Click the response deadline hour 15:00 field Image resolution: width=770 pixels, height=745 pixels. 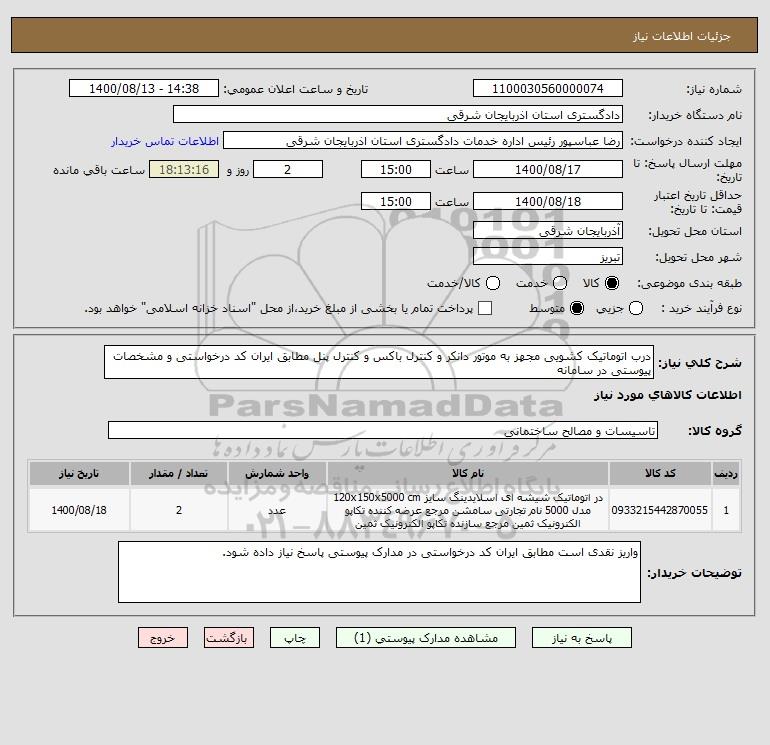[x=396, y=169]
